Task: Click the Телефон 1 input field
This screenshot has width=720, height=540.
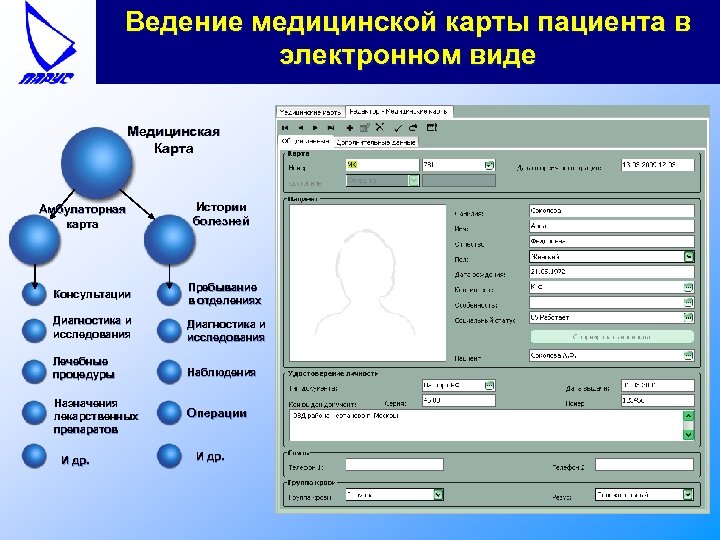Action: point(394,465)
